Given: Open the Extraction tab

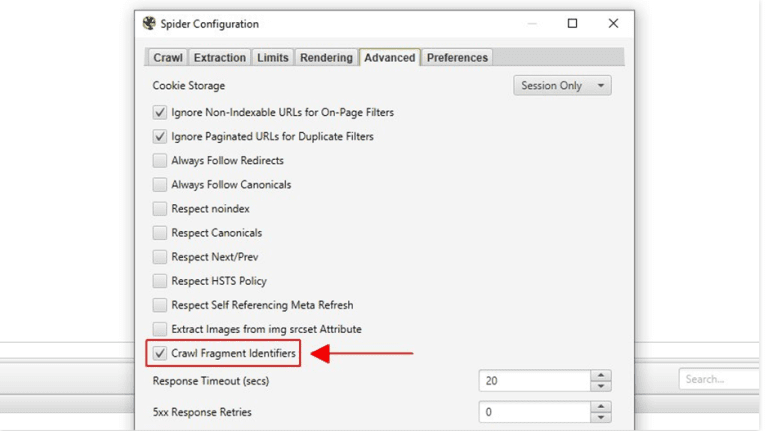Looking at the screenshot, I should [219, 58].
